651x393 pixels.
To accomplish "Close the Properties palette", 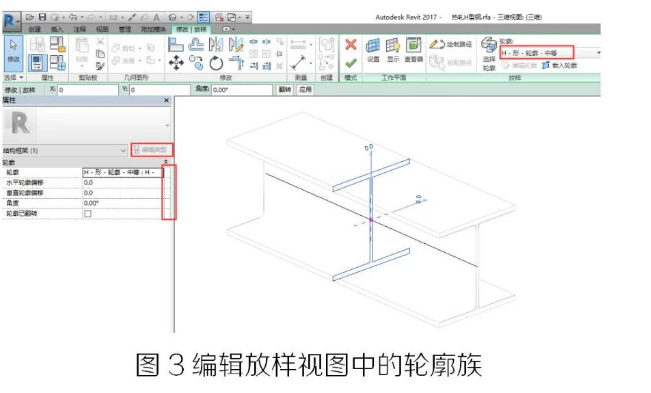I will point(166,100).
